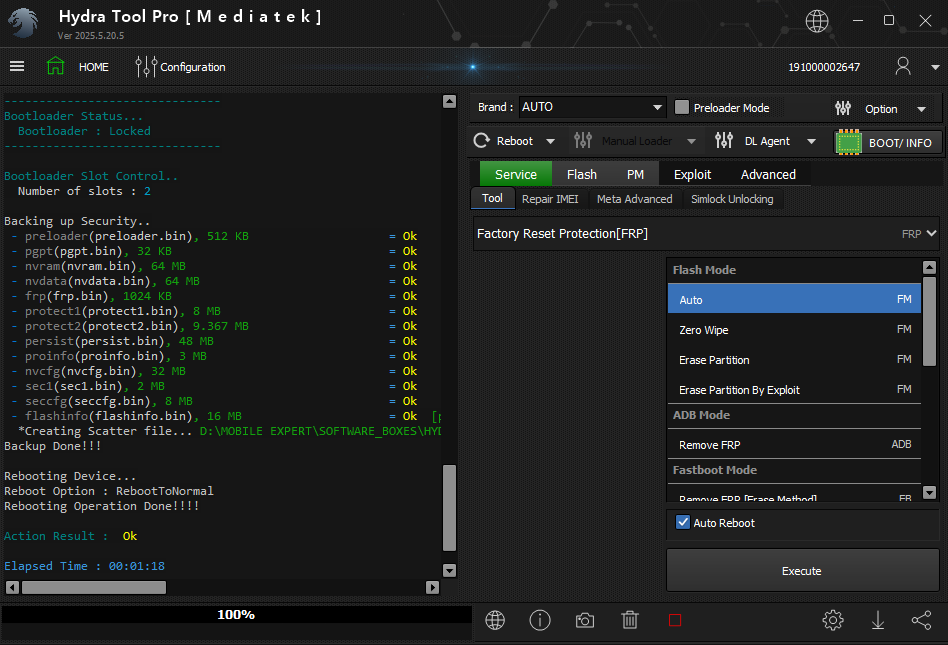The image size is (948, 645).
Task: Click the Factory Reset Protection[FRP] header
Action: [706, 233]
